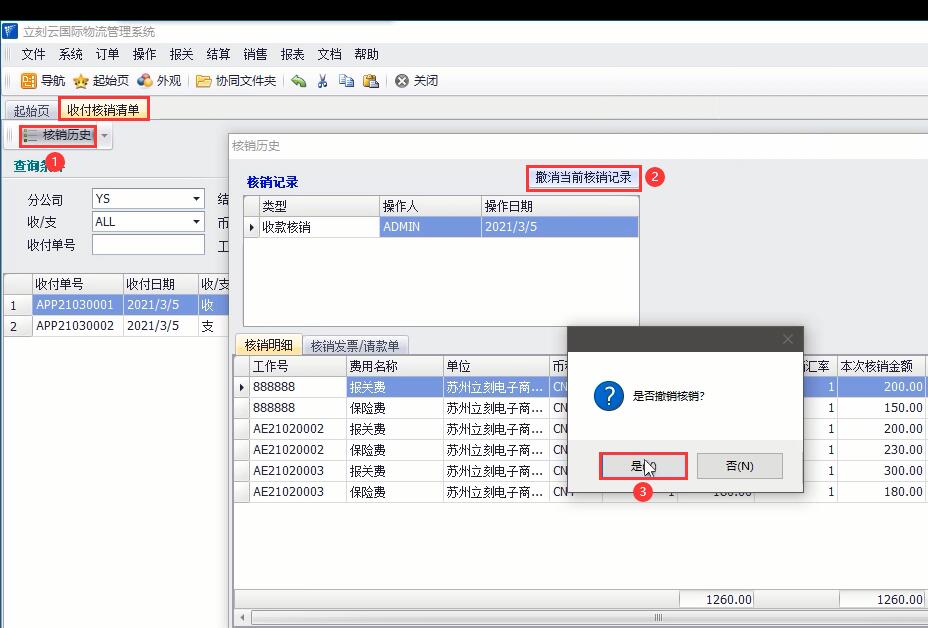The height and width of the screenshot is (628, 928).
Task: Click into the 收付单号 input field
Action: (x=148, y=245)
